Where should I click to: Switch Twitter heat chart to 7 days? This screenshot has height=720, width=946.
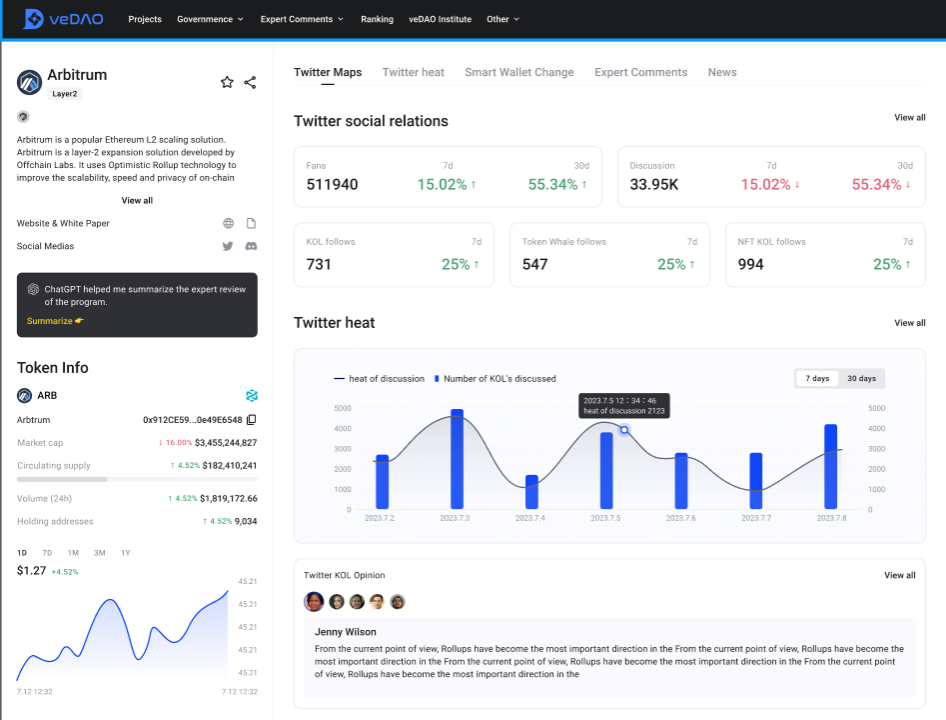pos(817,378)
